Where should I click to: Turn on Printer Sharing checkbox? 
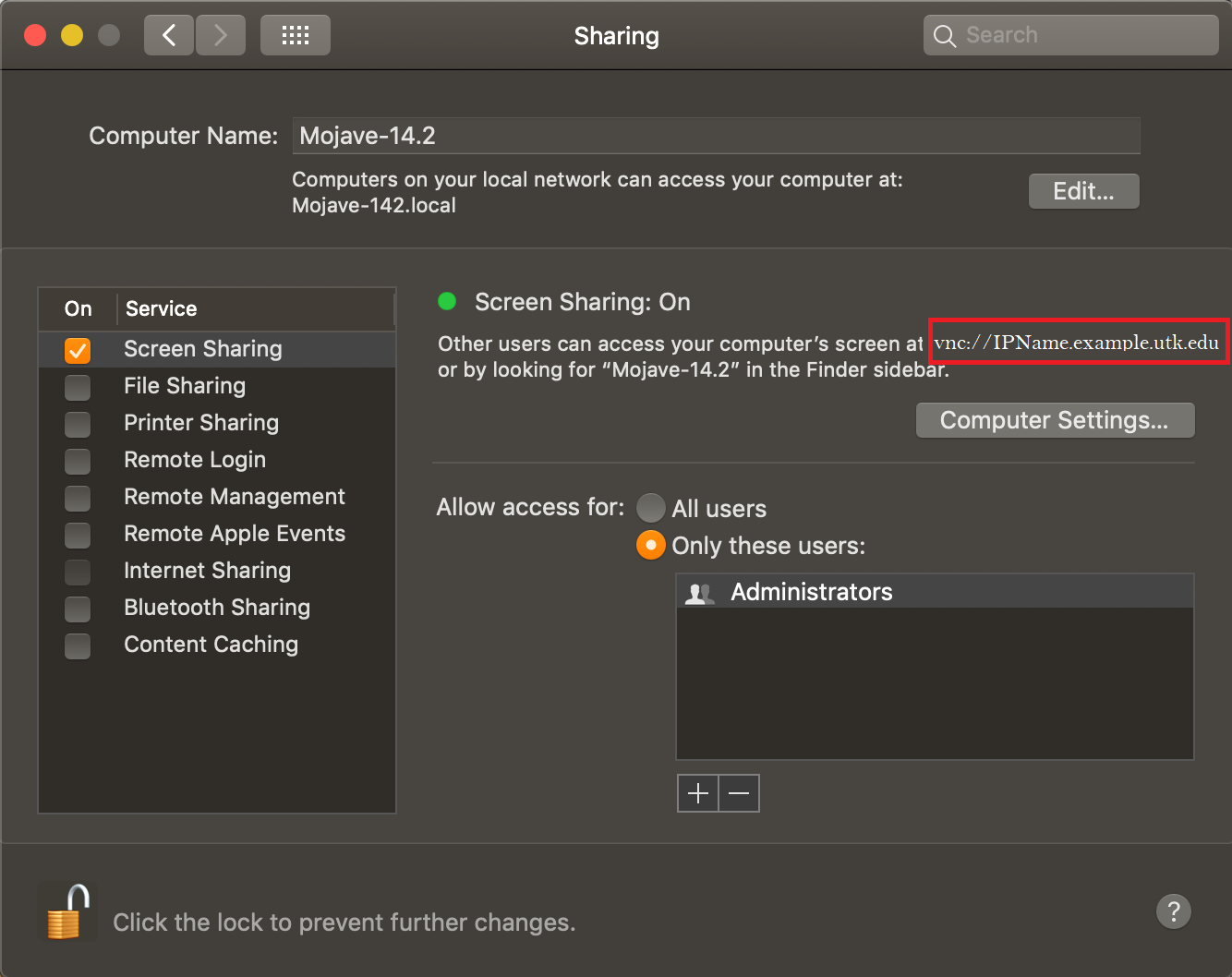(x=78, y=424)
